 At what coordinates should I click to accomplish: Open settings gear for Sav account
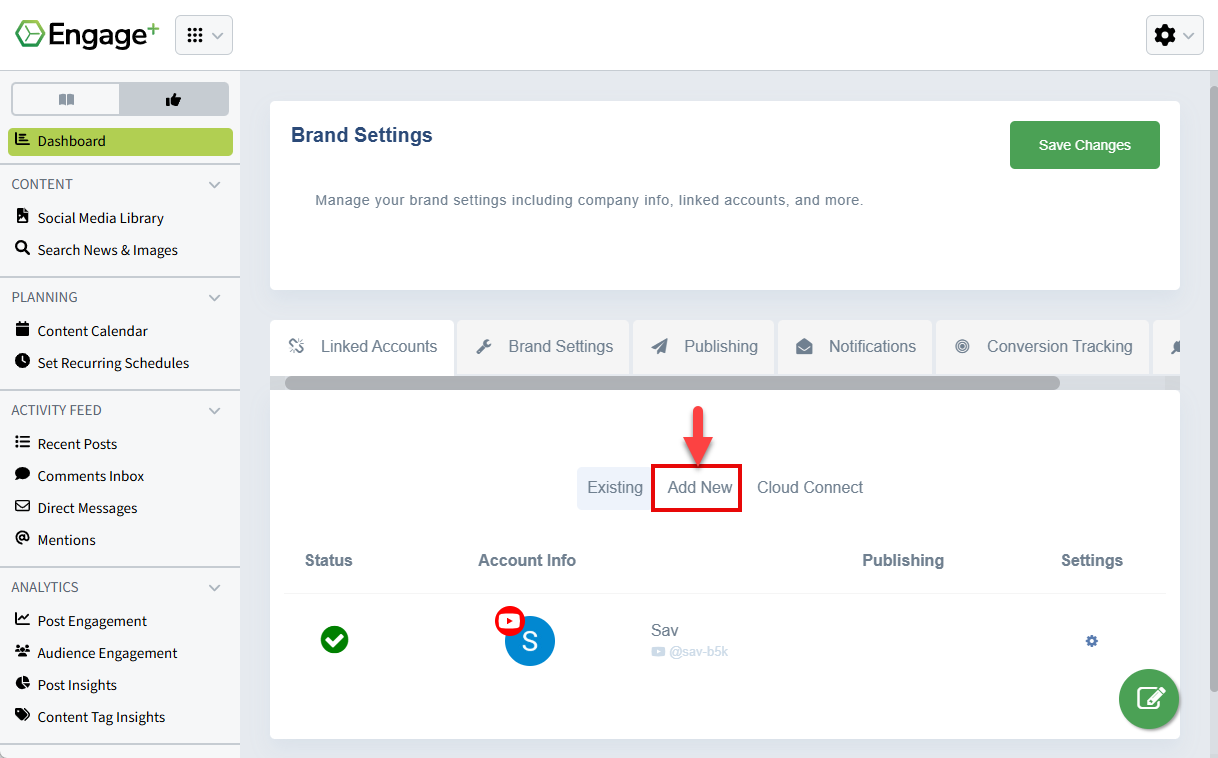1092,641
